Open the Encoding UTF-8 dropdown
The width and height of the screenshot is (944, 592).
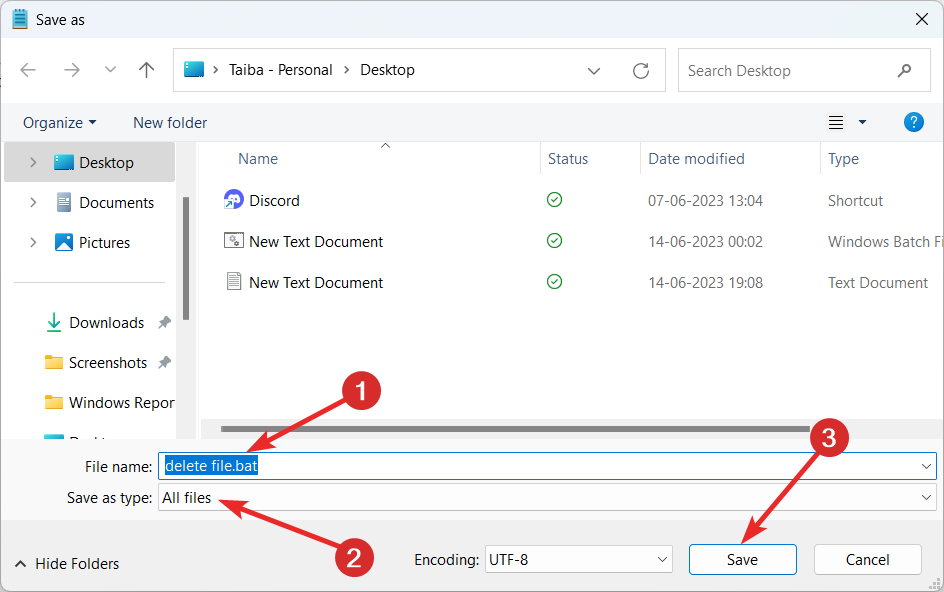coord(579,560)
